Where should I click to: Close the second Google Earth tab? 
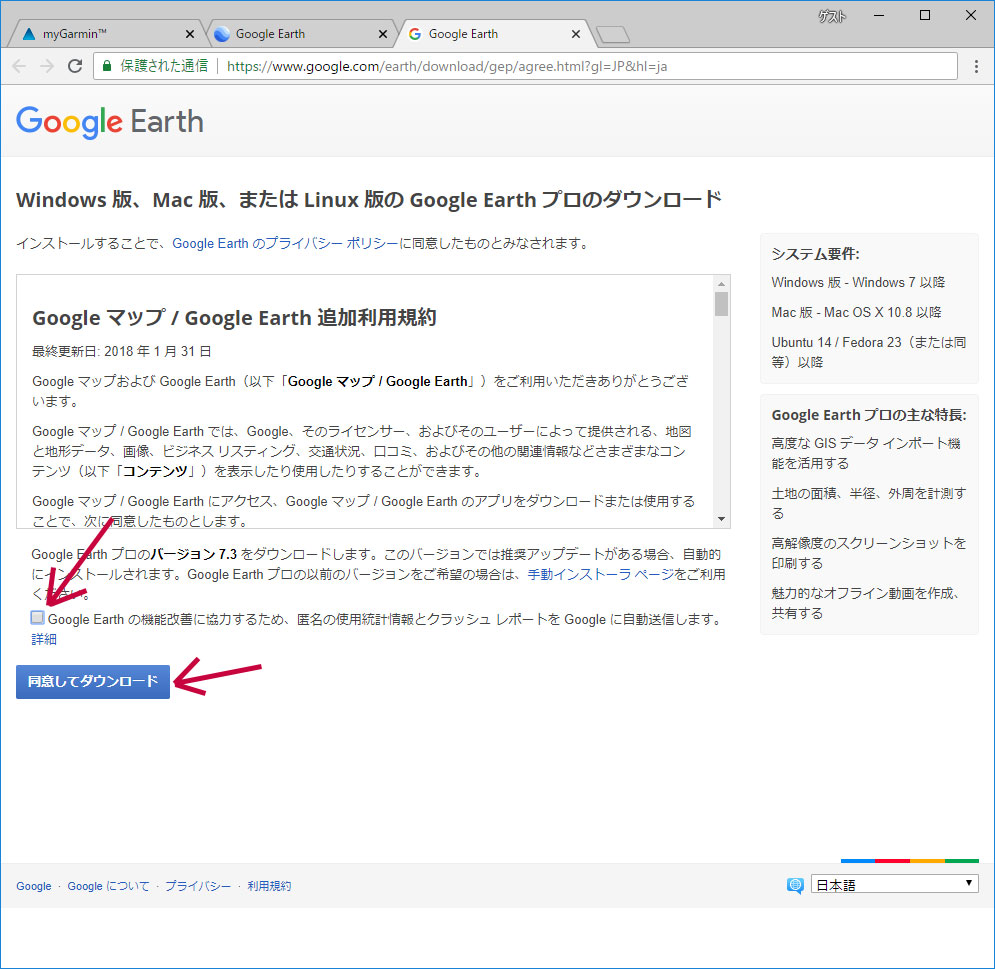coord(383,34)
